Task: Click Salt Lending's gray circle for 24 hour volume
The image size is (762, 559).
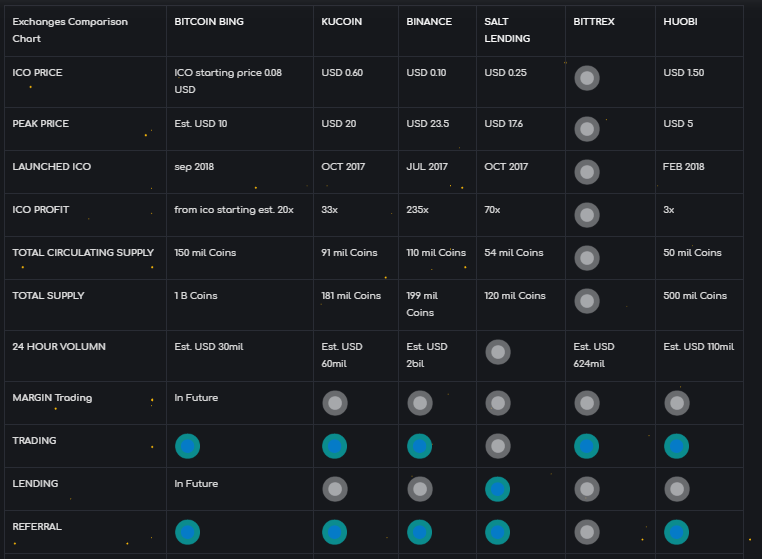Action: pos(497,352)
